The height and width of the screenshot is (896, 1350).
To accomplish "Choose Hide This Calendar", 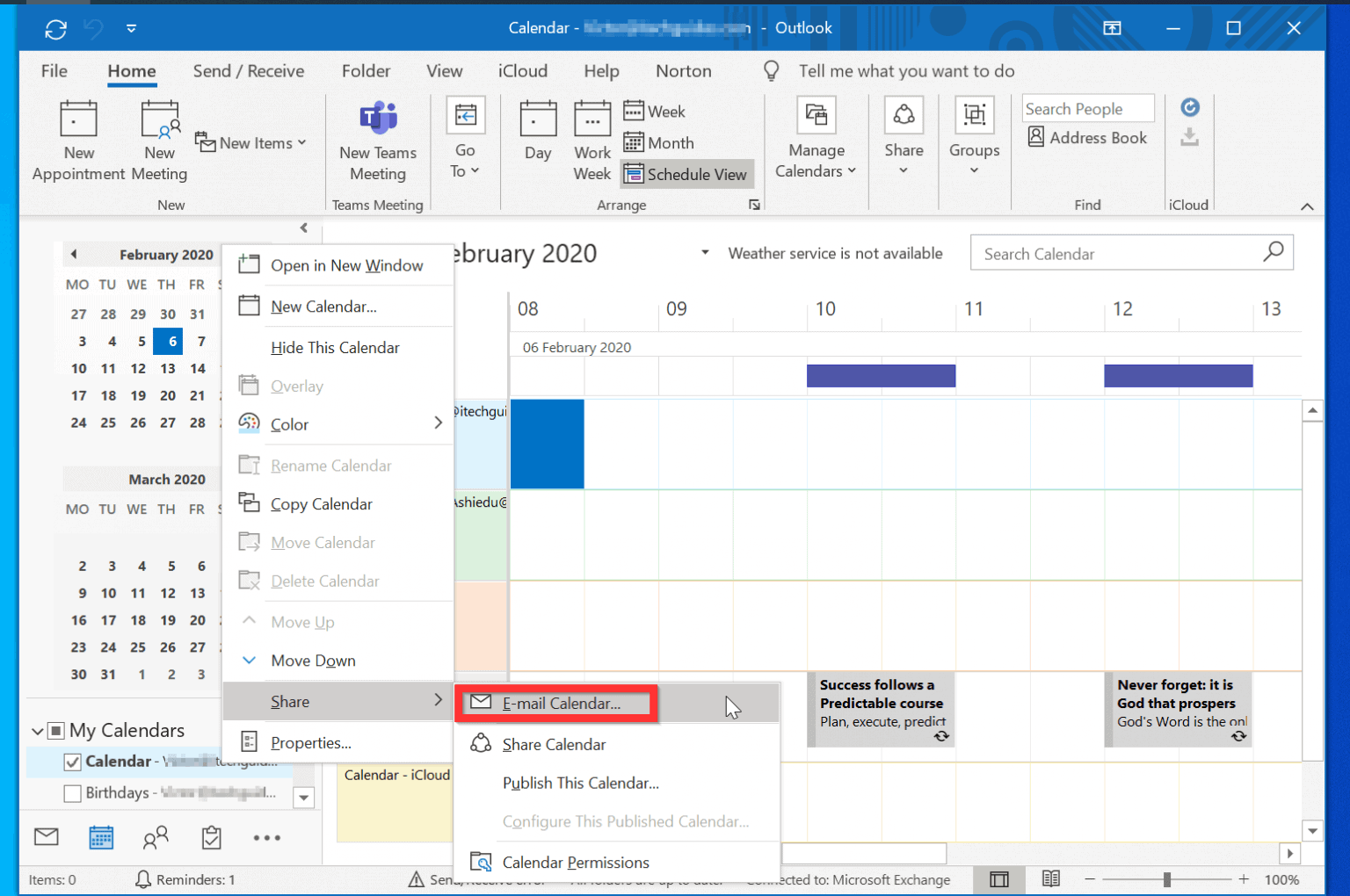I will 337,348.
